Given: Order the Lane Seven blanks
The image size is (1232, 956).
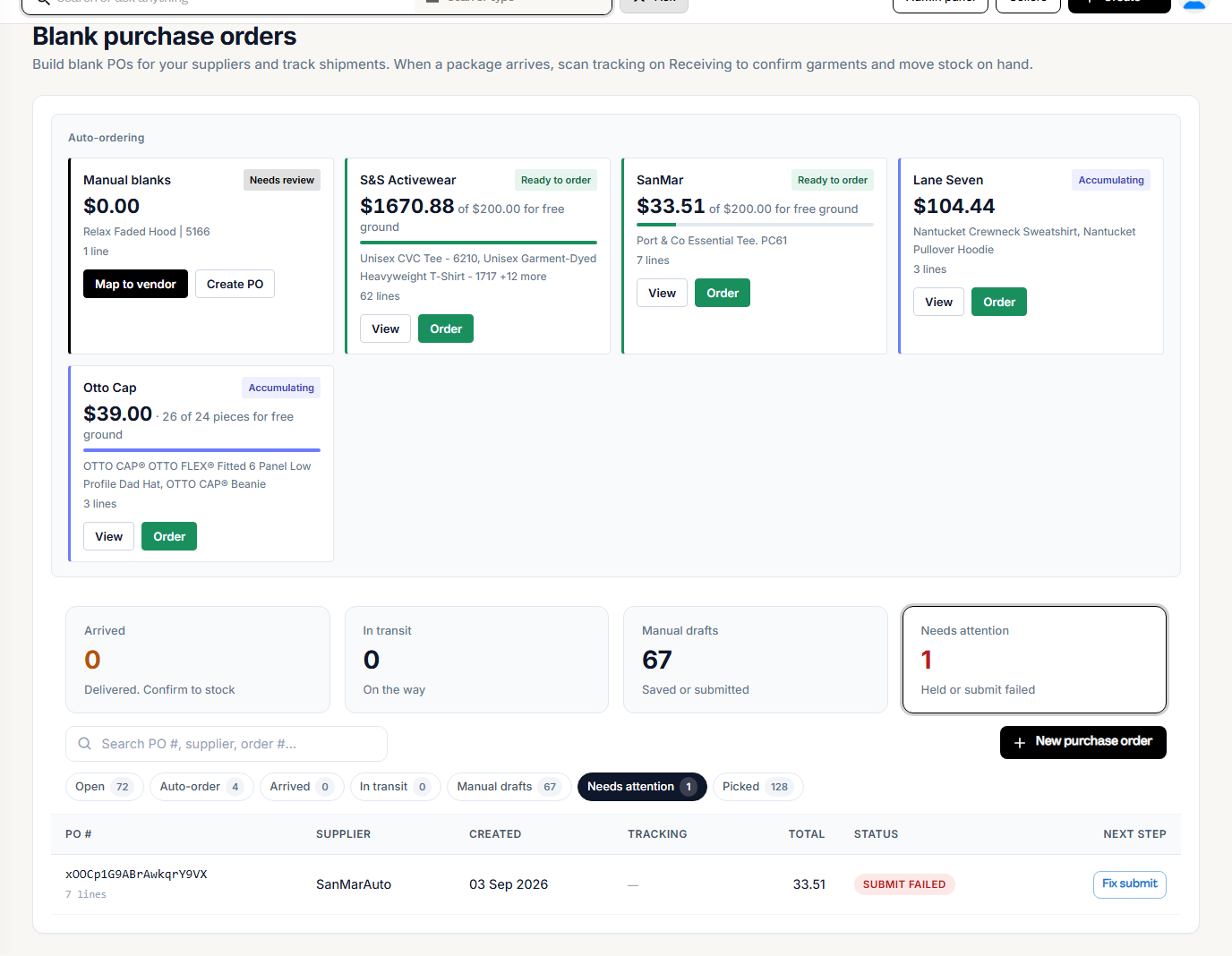Looking at the screenshot, I should [999, 302].
